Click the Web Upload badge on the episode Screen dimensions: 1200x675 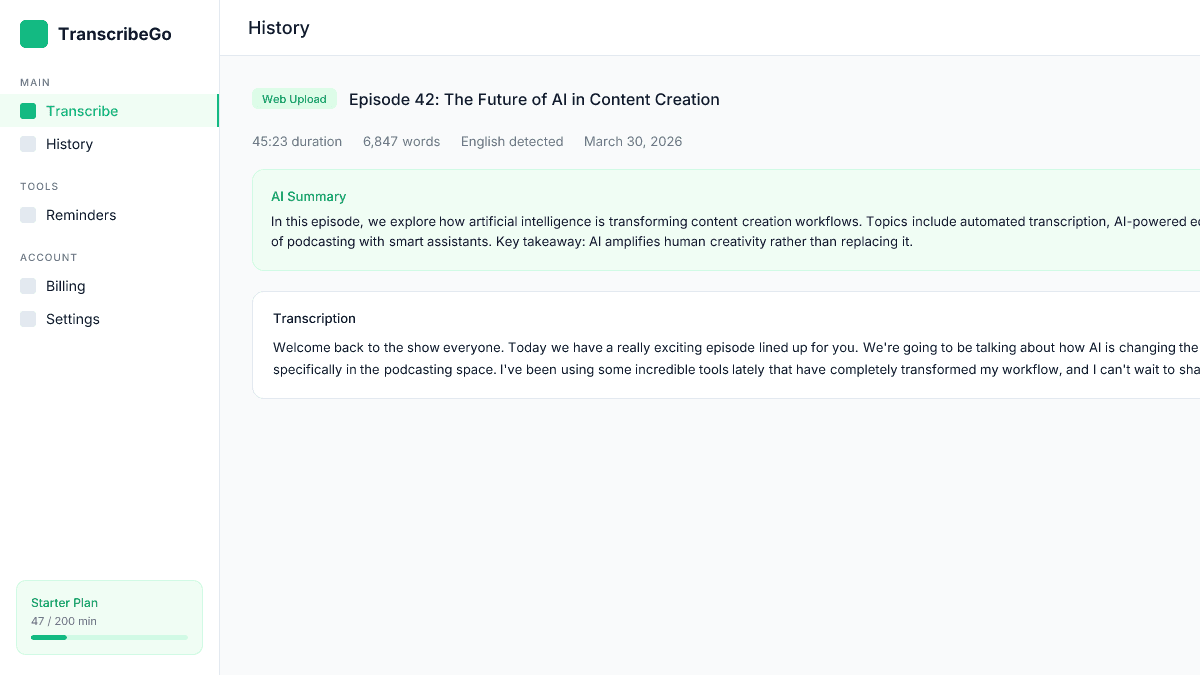coord(294,98)
